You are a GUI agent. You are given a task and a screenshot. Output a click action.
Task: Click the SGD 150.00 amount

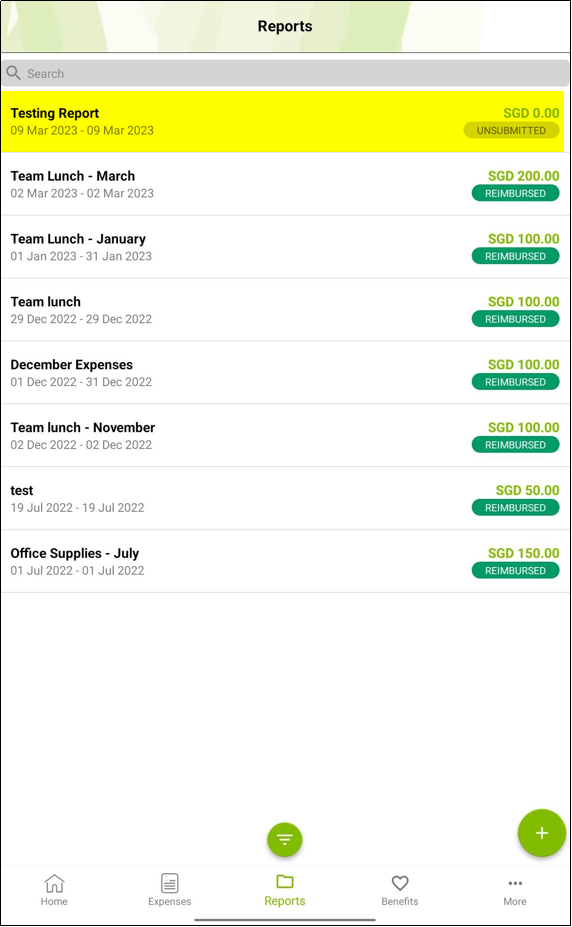pos(524,553)
